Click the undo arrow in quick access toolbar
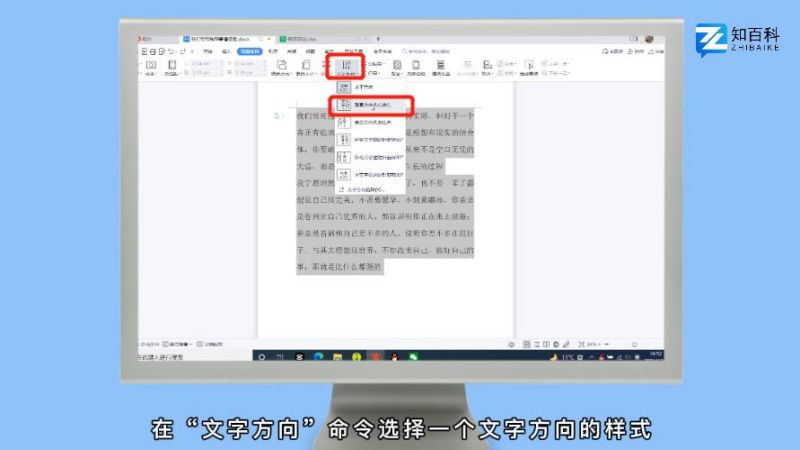 [x=172, y=50]
